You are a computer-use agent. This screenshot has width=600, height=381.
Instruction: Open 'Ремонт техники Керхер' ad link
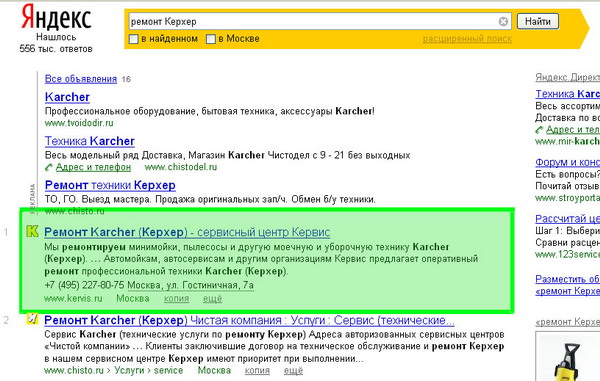point(110,185)
